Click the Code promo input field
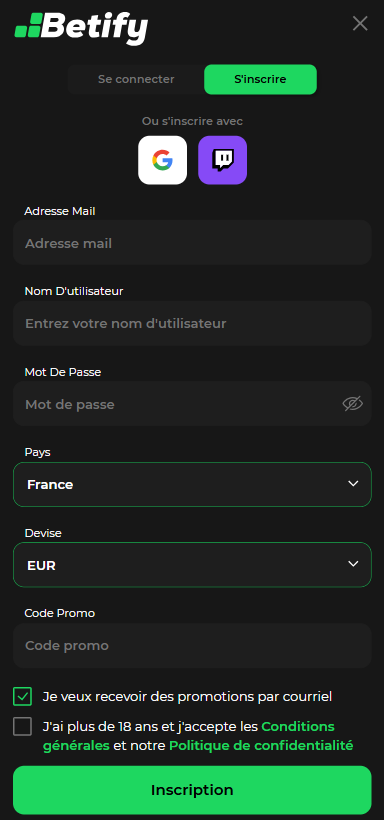 pyautogui.click(x=192, y=645)
